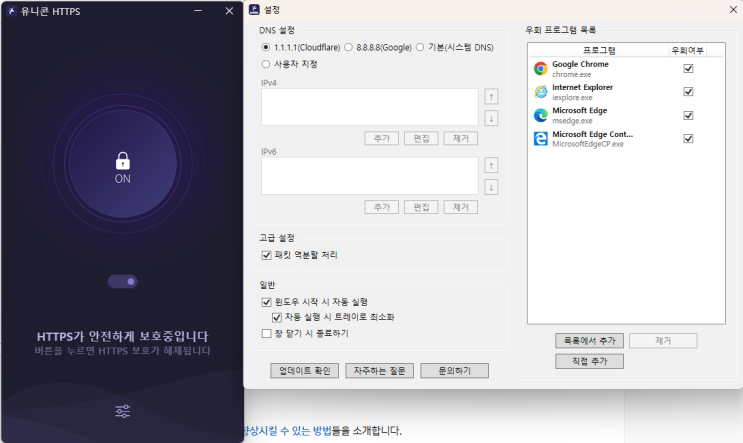Viewport: 743px width, 443px height.
Task: Click 직접 추가 button
Action: pyautogui.click(x=589, y=361)
